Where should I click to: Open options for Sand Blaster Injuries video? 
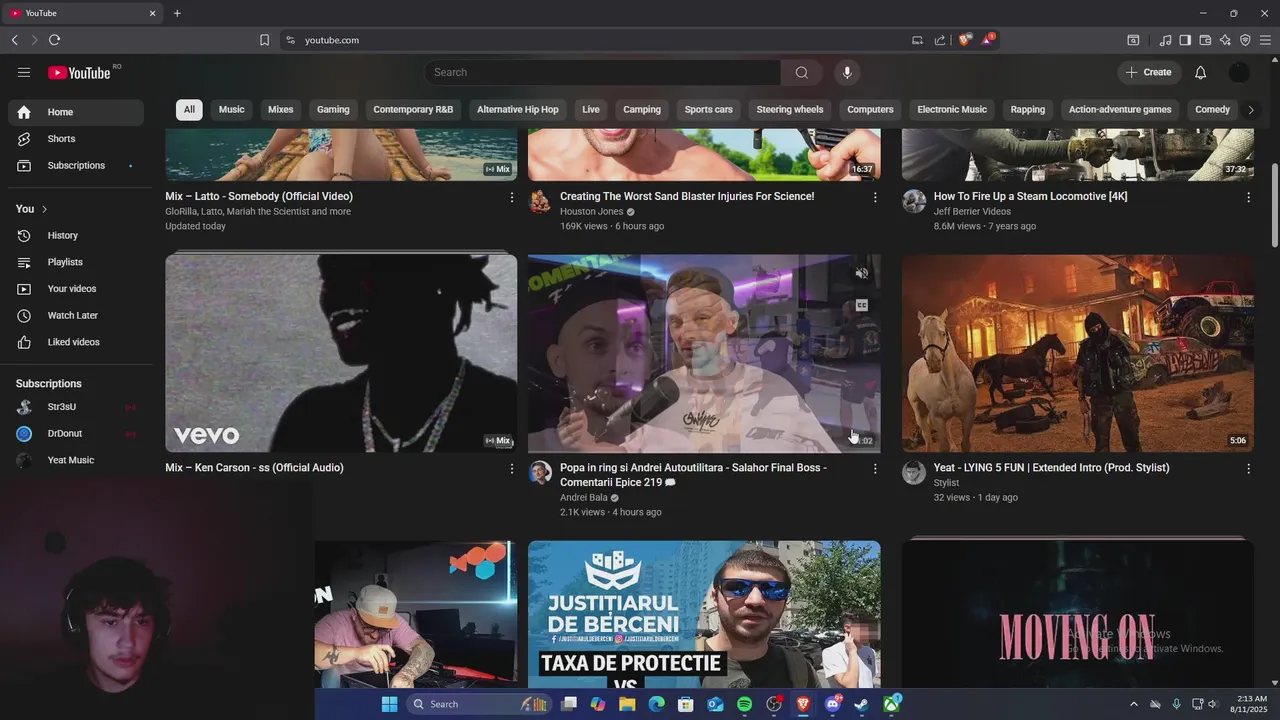[x=875, y=198]
